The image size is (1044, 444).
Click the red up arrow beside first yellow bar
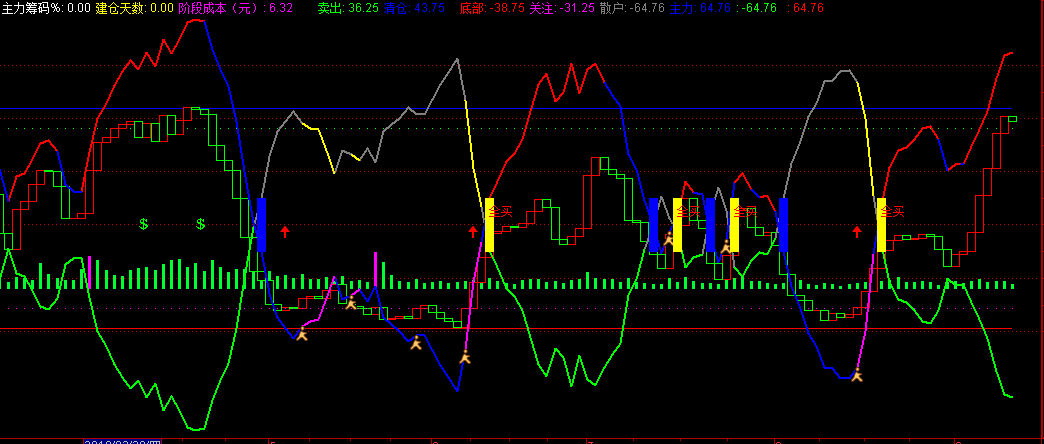pyautogui.click(x=474, y=232)
